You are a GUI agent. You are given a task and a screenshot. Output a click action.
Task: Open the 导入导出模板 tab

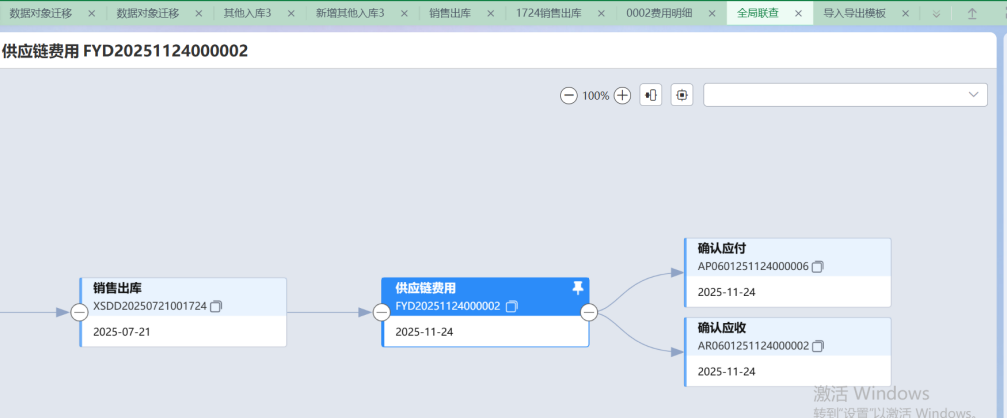point(854,14)
